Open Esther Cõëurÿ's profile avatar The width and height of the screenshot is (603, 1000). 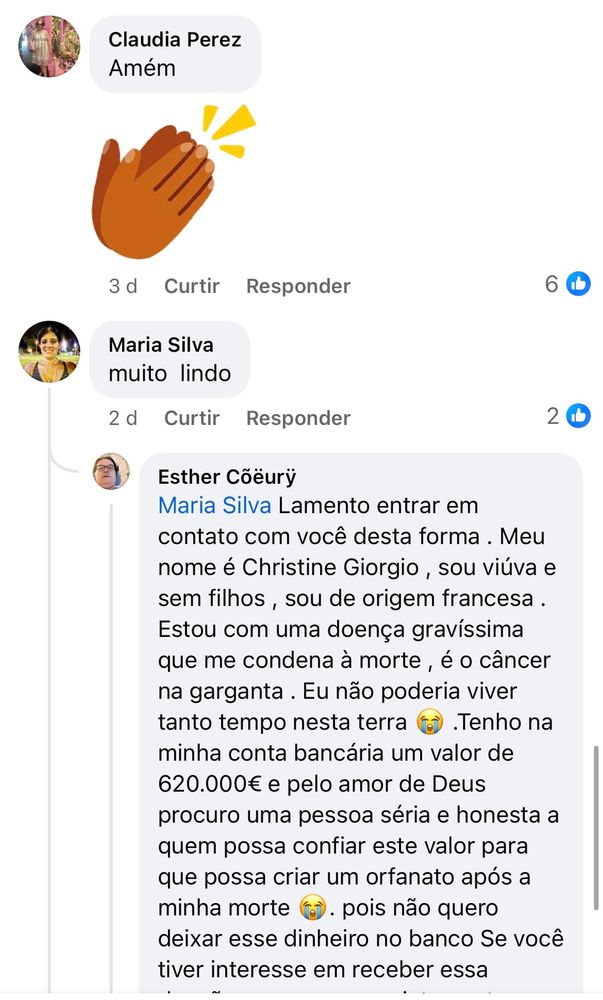click(x=111, y=471)
